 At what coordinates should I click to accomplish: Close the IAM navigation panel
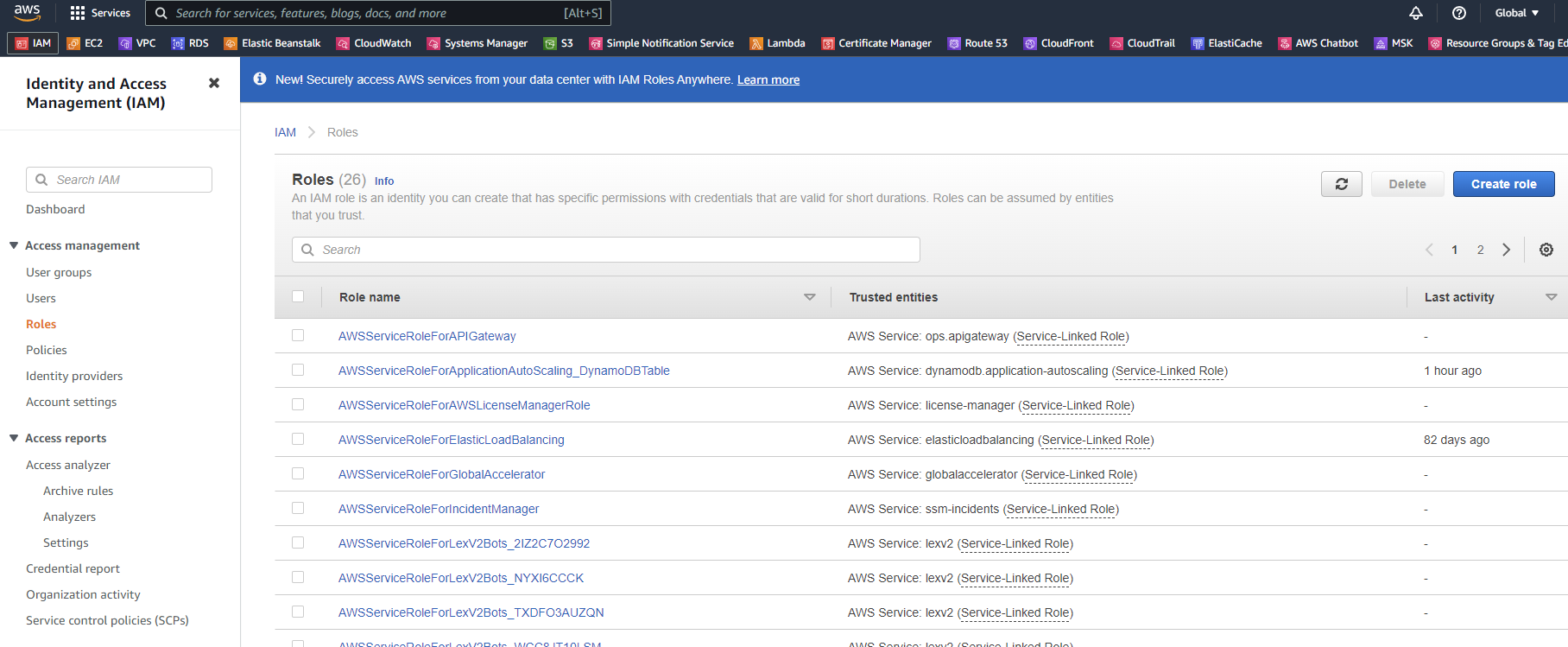coord(214,83)
